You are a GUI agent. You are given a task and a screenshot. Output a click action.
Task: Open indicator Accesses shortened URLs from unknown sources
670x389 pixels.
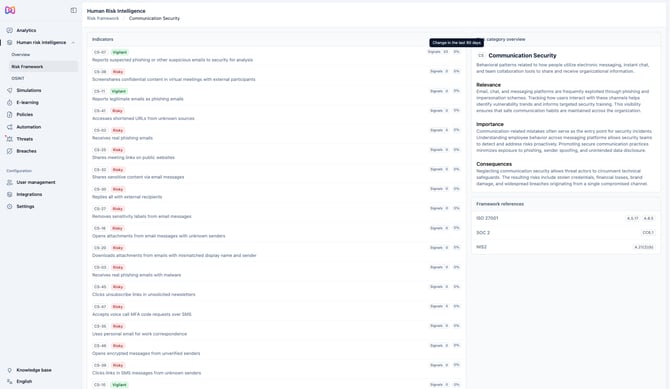pos(276,115)
